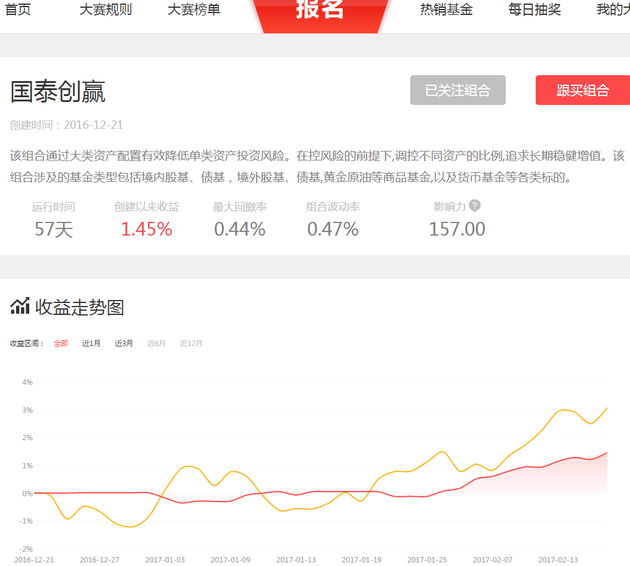Select the 近1月 yield range
The height and width of the screenshot is (566, 630).
(91, 343)
